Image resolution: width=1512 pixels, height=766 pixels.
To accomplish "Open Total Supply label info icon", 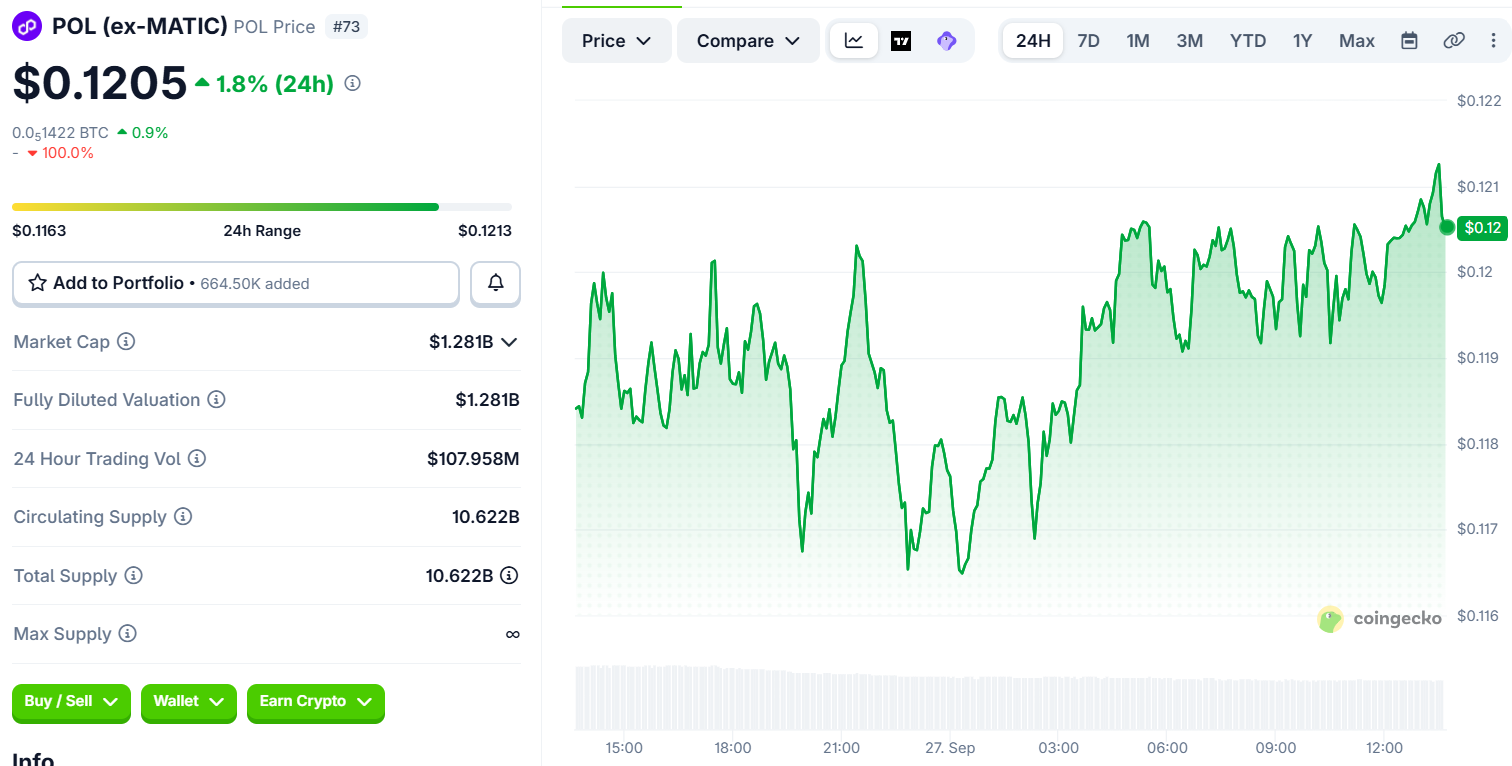I will coord(133,576).
